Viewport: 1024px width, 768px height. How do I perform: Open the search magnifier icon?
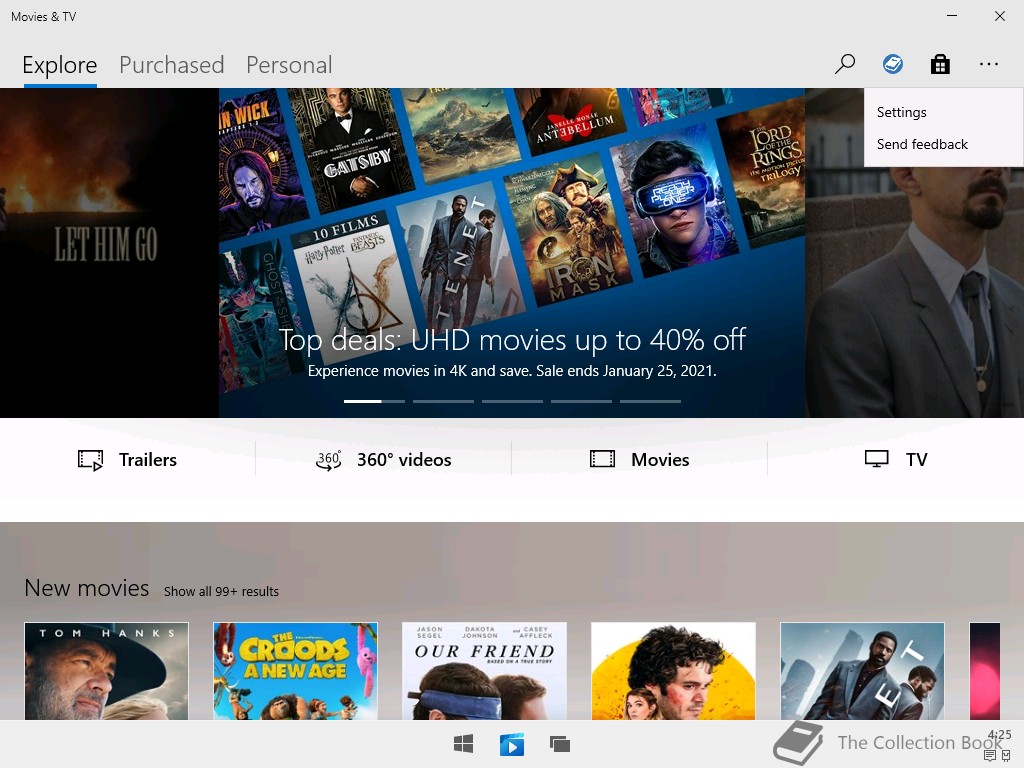coord(844,64)
